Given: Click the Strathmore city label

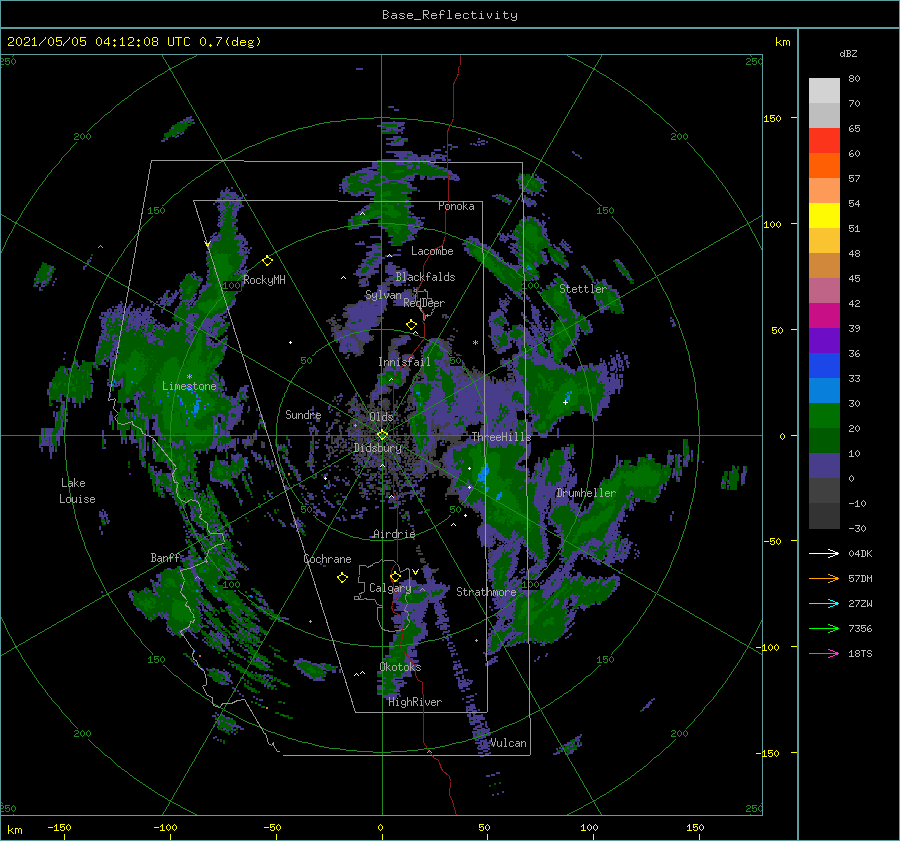Looking at the screenshot, I should click(x=486, y=592).
